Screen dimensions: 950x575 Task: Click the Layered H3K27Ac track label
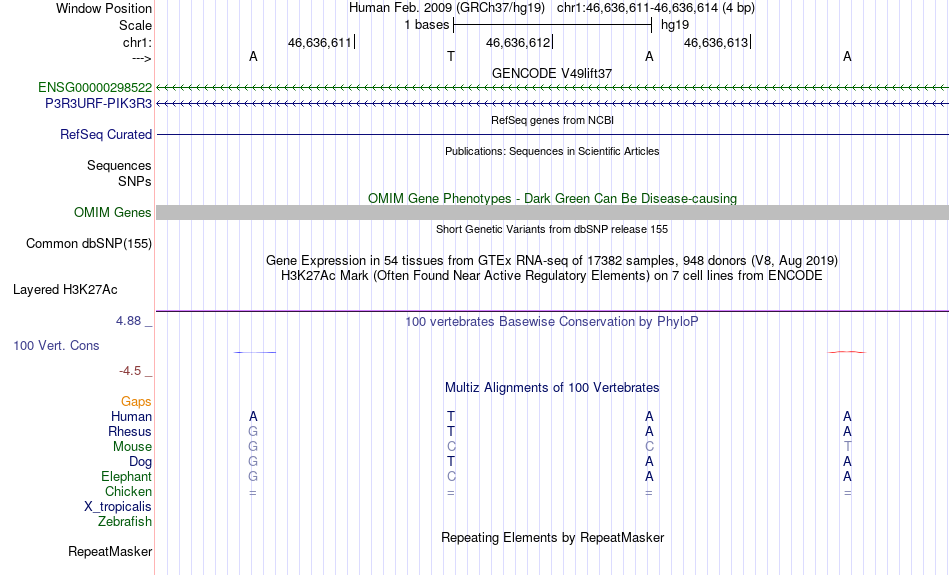tap(65, 290)
